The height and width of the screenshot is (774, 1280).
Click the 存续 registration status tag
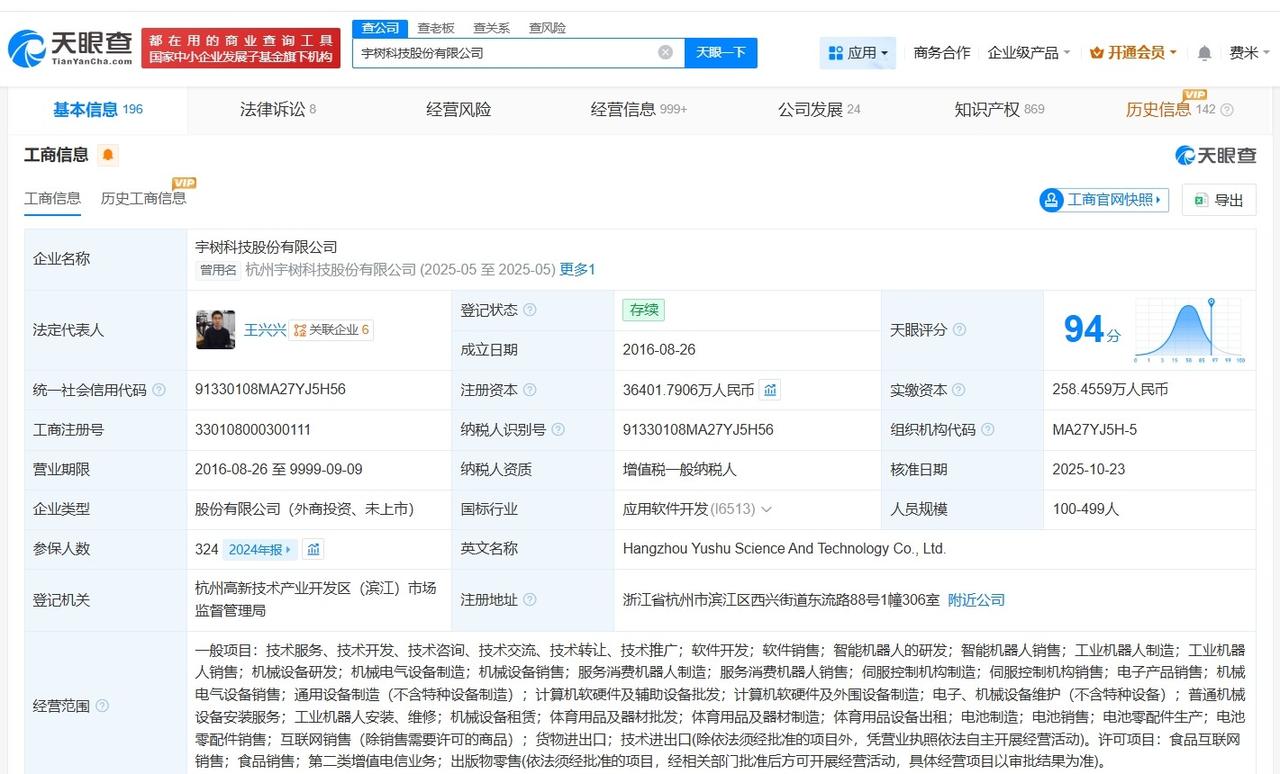point(643,310)
